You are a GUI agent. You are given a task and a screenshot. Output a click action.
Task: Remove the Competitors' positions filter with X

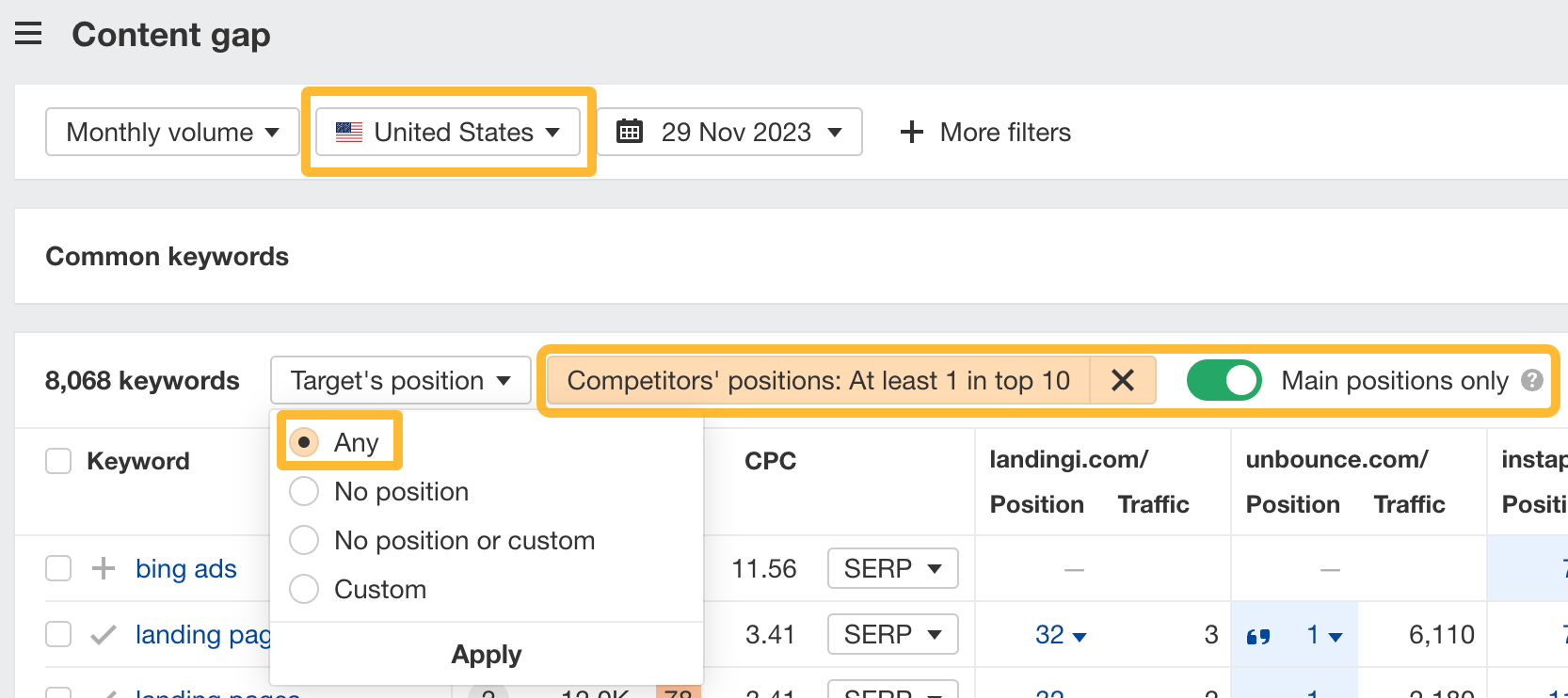[1122, 380]
